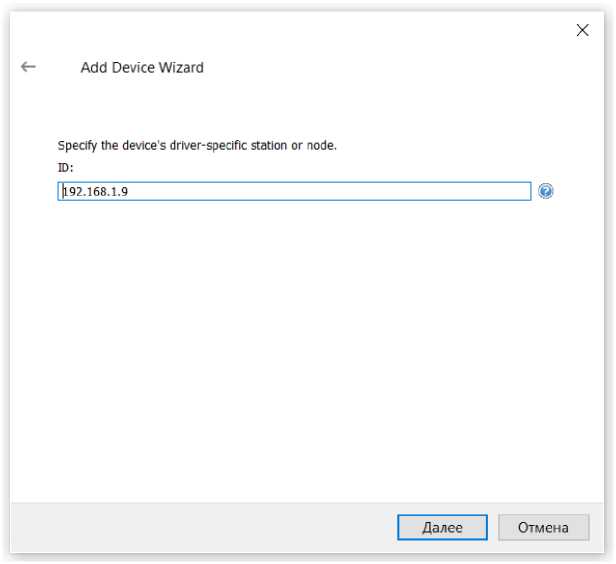The image size is (616, 564).
Task: Select the highlighted default Далее button
Action: pos(442,527)
